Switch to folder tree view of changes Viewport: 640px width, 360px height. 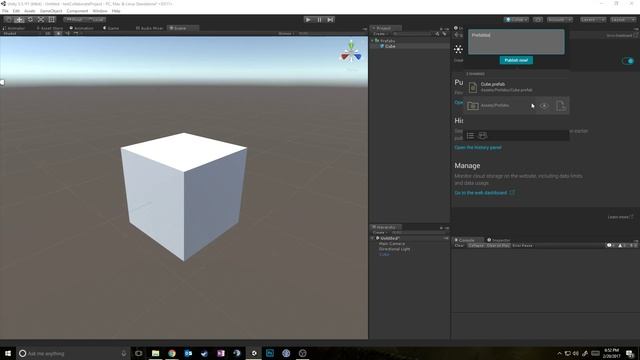[x=482, y=136]
